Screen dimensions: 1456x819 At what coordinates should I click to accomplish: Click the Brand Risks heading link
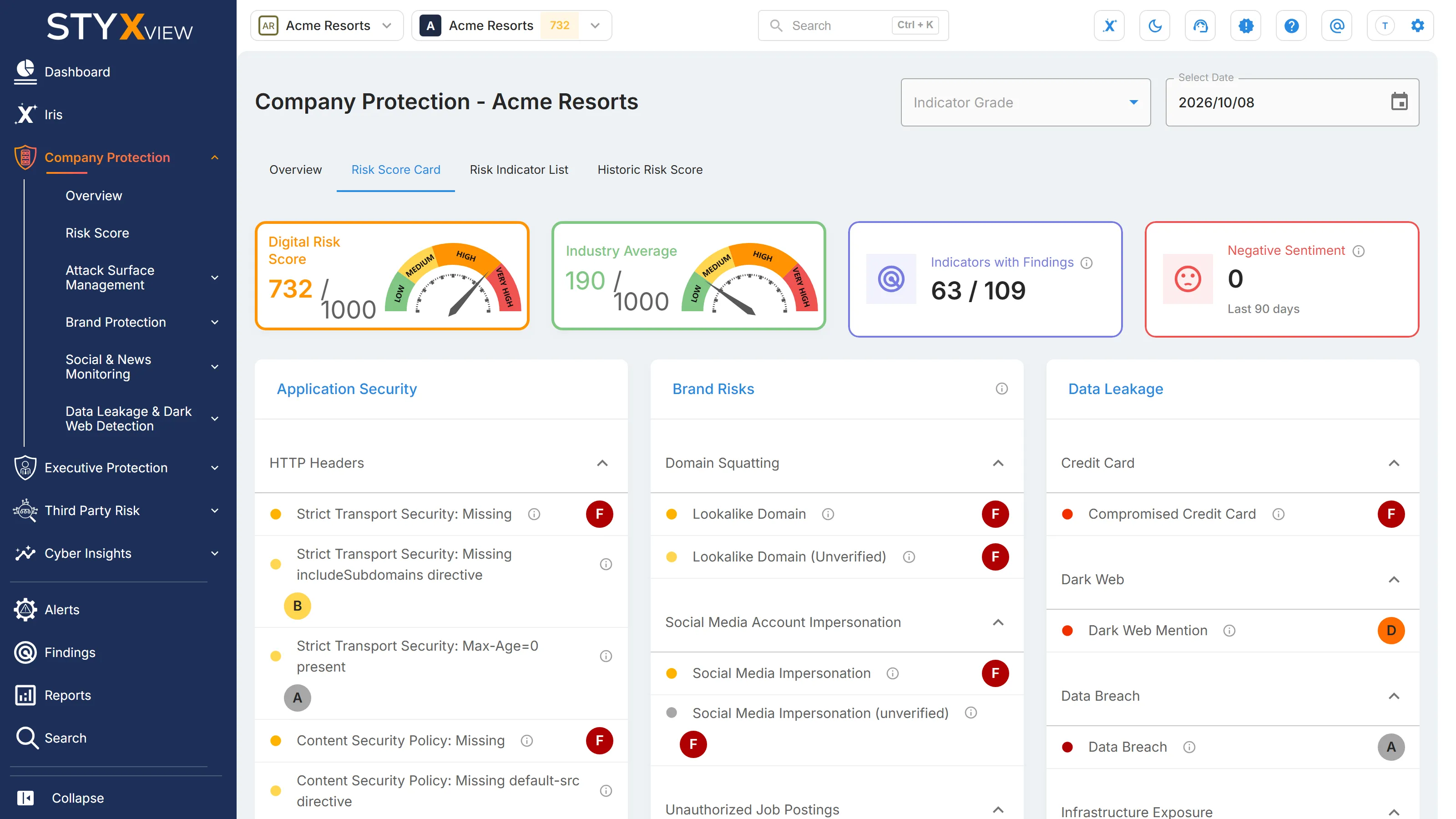(x=713, y=389)
